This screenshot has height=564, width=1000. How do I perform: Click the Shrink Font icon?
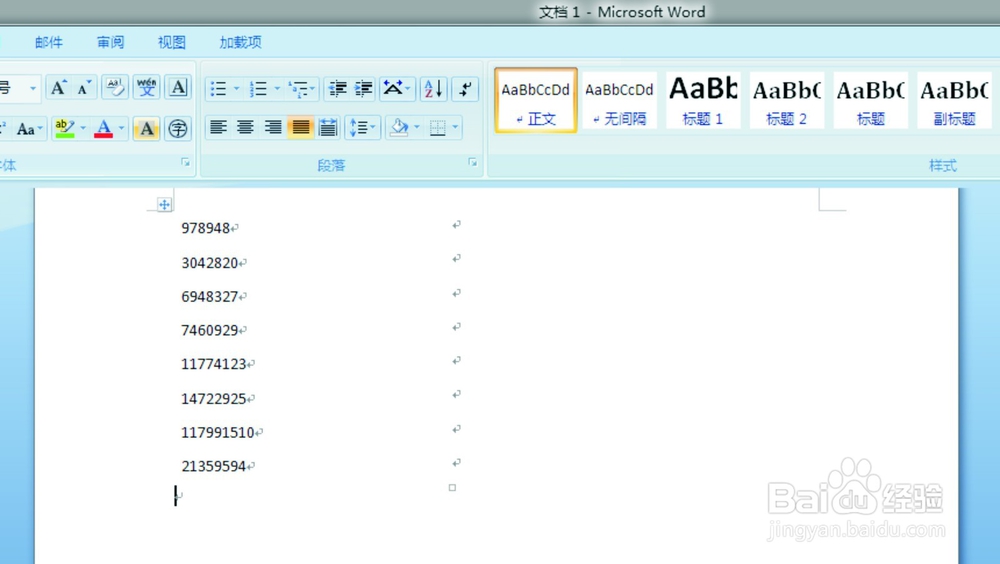point(84,88)
